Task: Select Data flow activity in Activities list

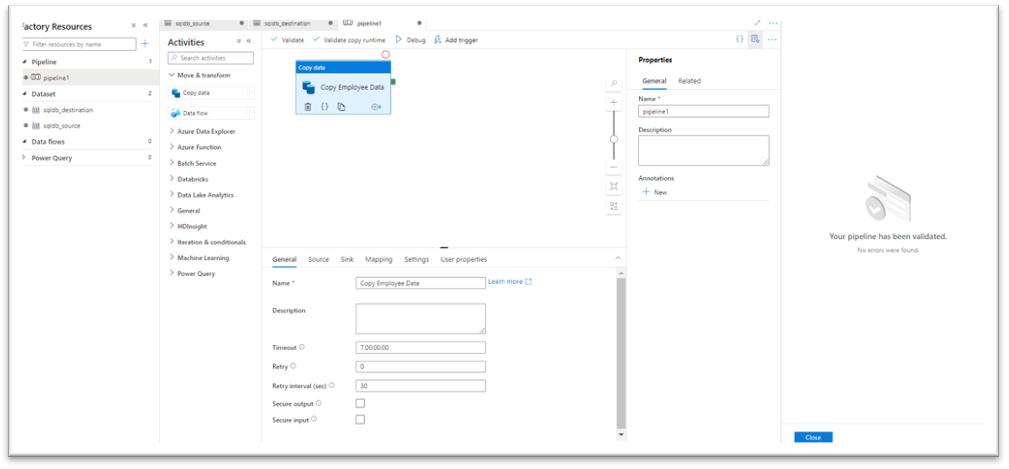Action: [x=210, y=113]
